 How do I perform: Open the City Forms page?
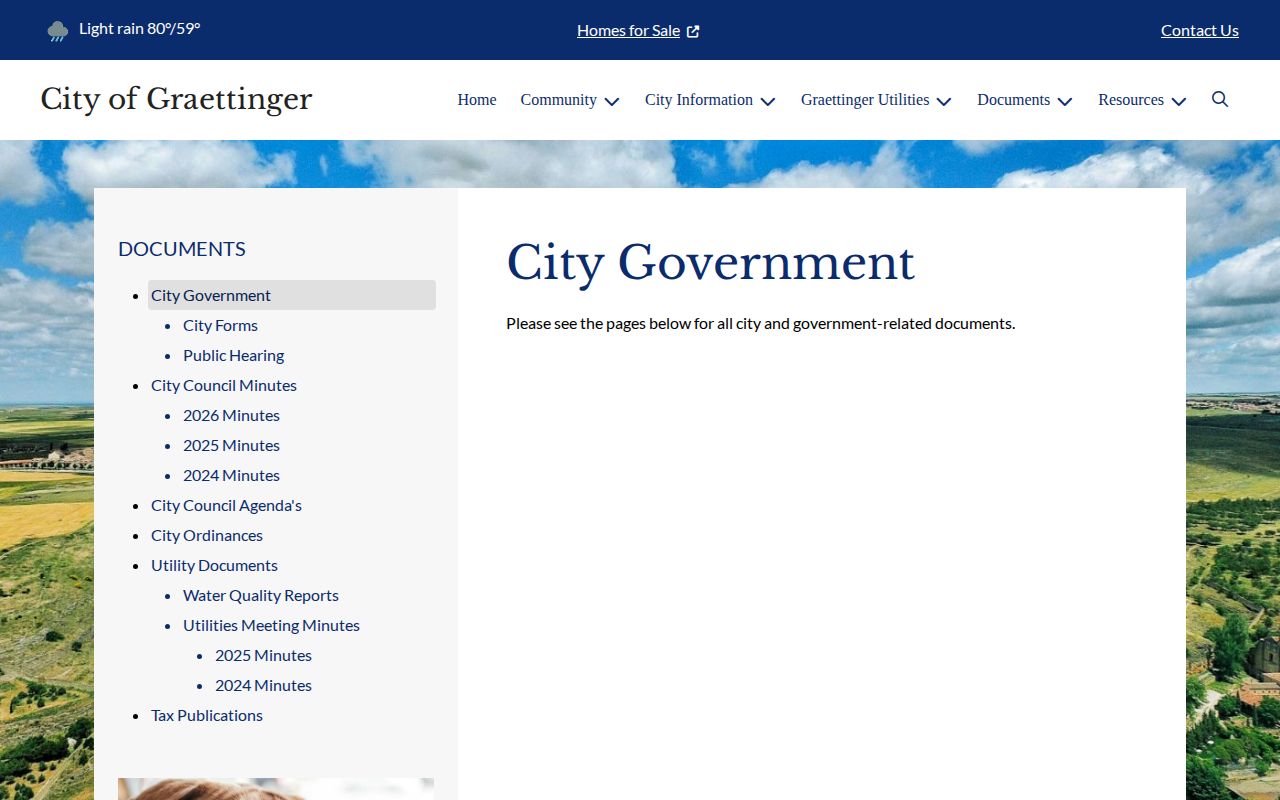(x=220, y=325)
